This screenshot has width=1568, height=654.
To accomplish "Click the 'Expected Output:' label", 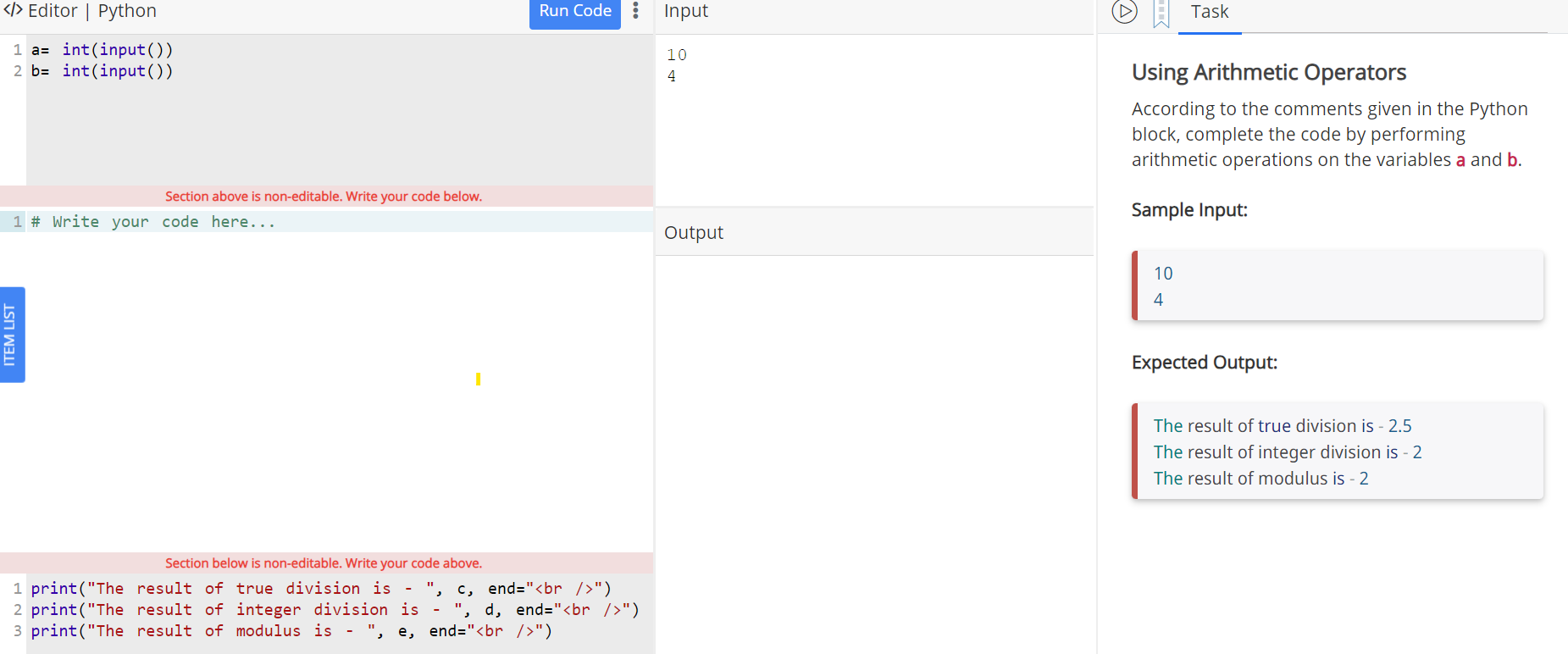I will click(x=1205, y=363).
